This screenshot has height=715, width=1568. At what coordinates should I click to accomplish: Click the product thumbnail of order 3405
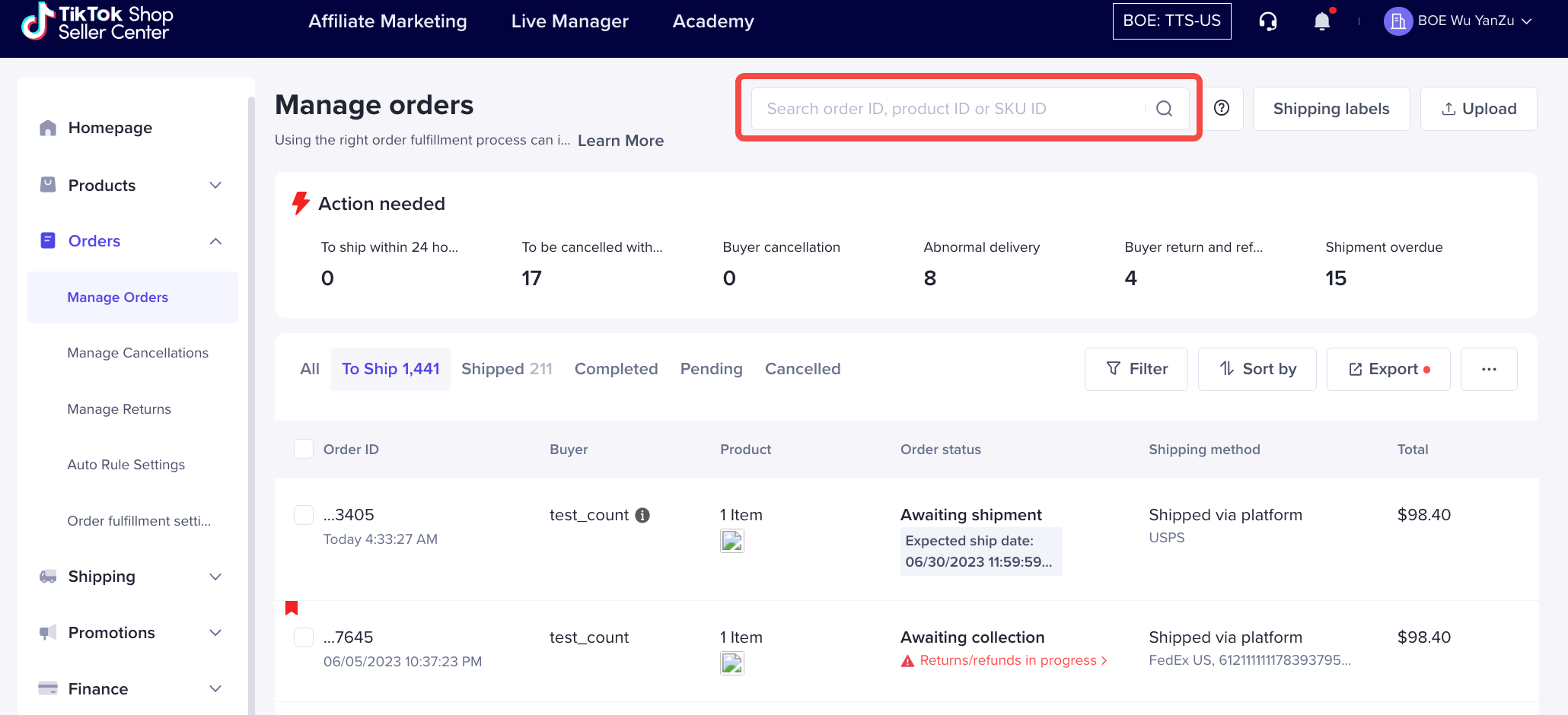(731, 541)
